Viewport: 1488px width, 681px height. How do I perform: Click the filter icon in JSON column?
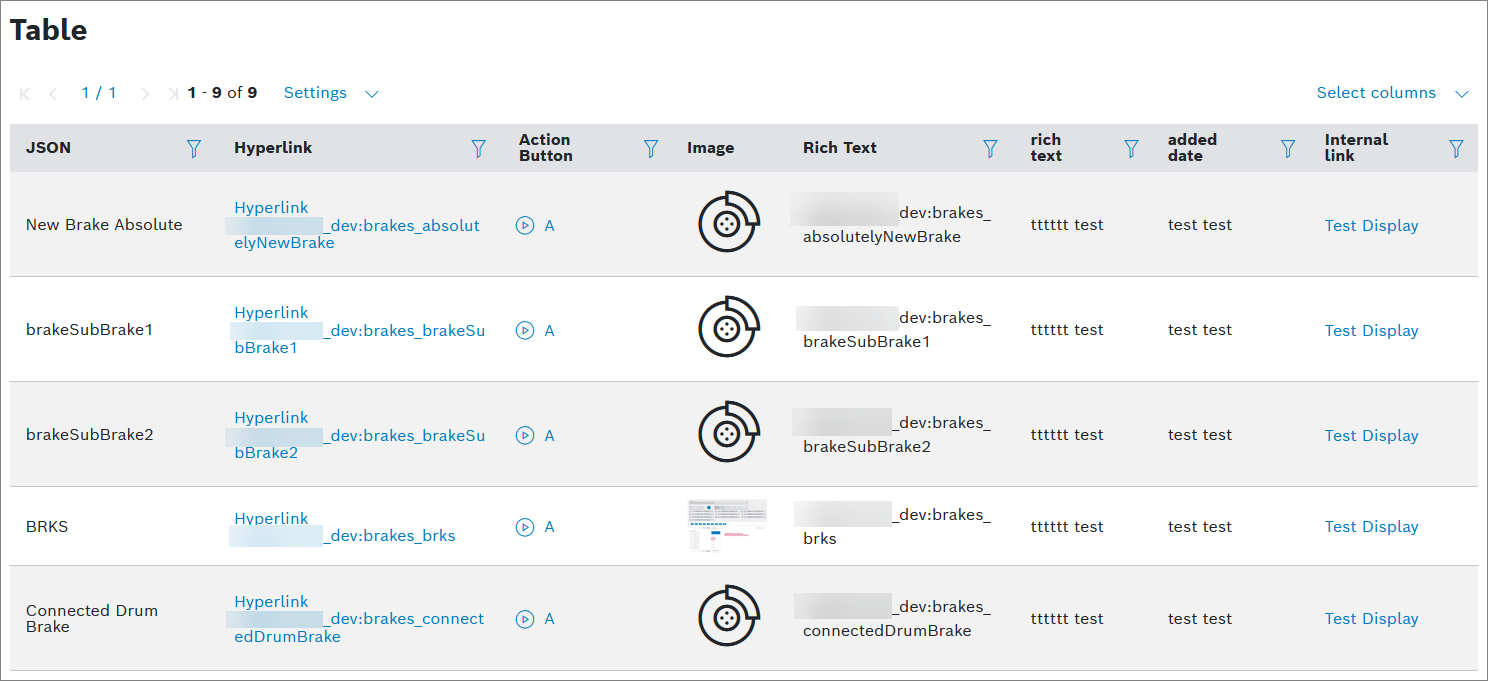[x=194, y=149]
